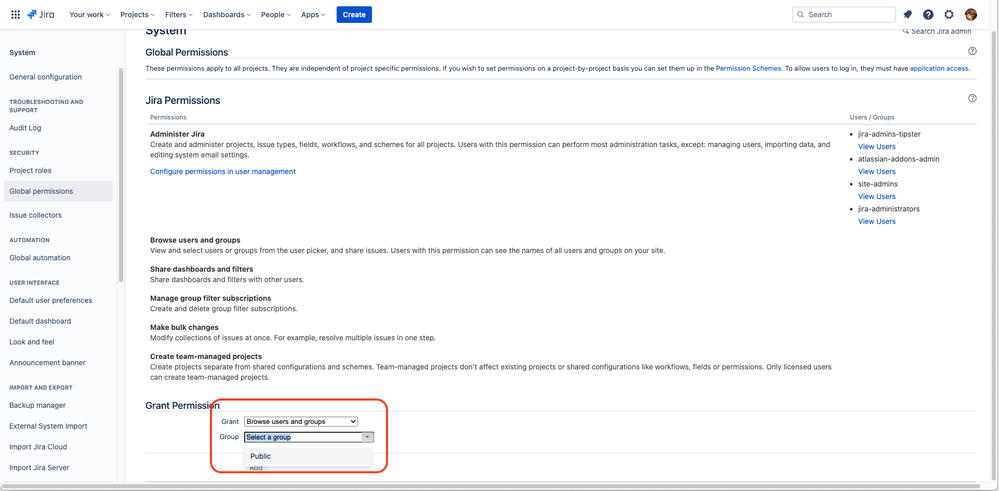
Task: Open the help question mark menu
Action: point(928,15)
